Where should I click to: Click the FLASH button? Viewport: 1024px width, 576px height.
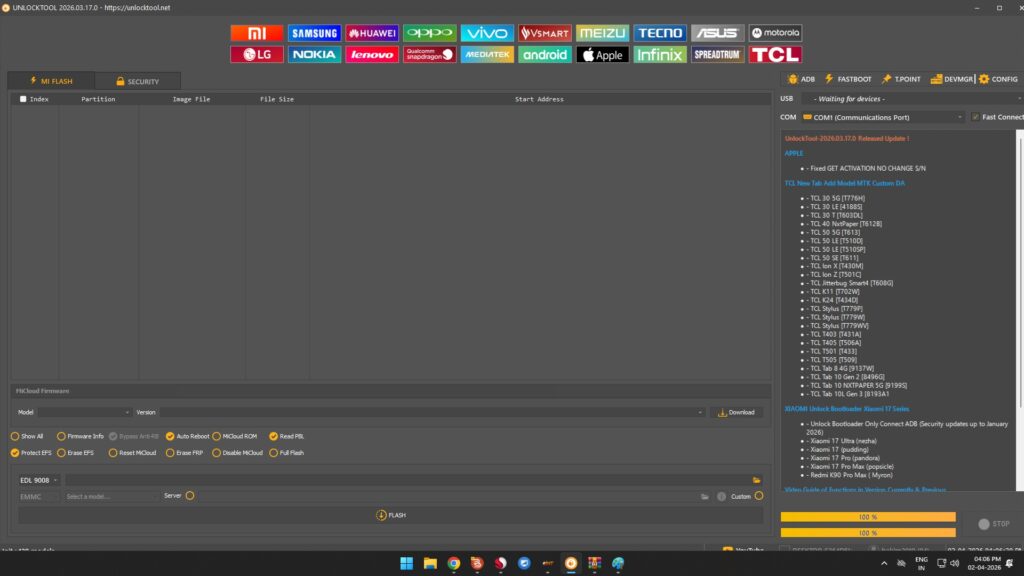391,515
